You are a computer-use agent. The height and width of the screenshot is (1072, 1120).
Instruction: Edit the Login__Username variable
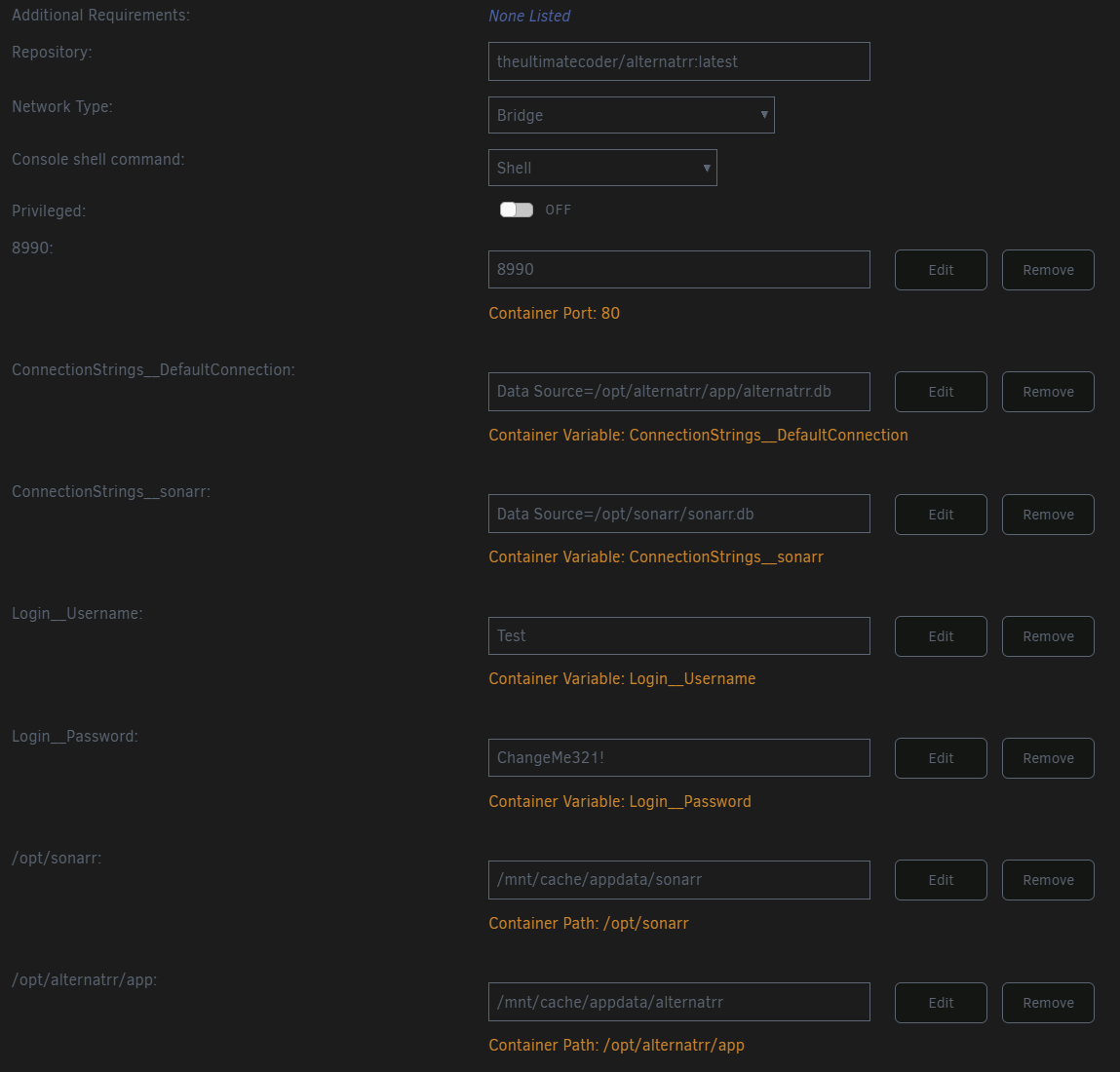tap(941, 636)
